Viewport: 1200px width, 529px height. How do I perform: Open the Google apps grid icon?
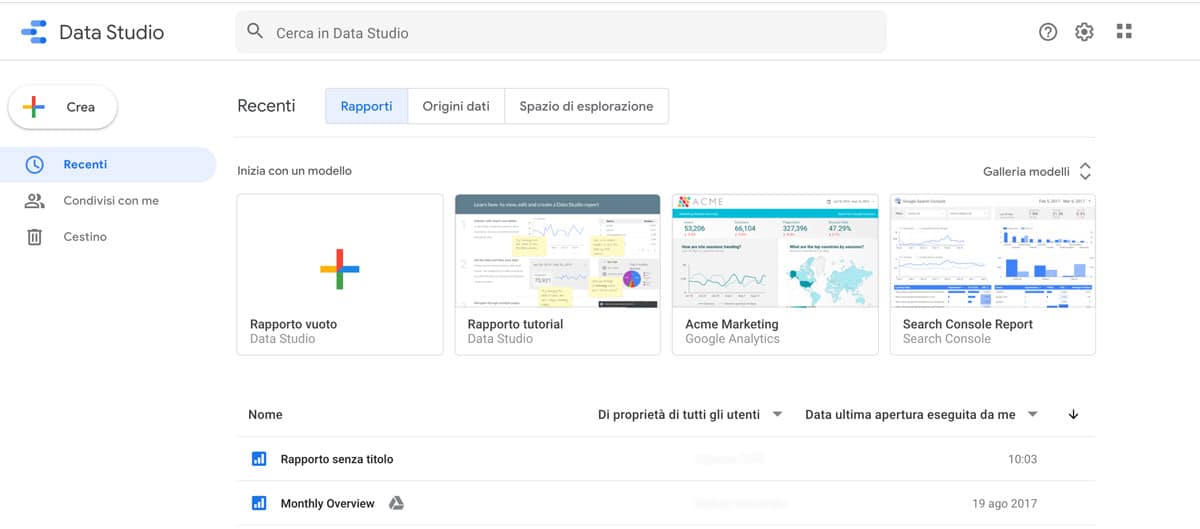[1124, 32]
